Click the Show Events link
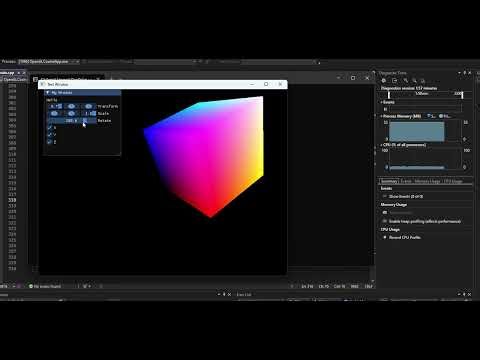Viewport: 480px width, 360px height. [x=406, y=197]
